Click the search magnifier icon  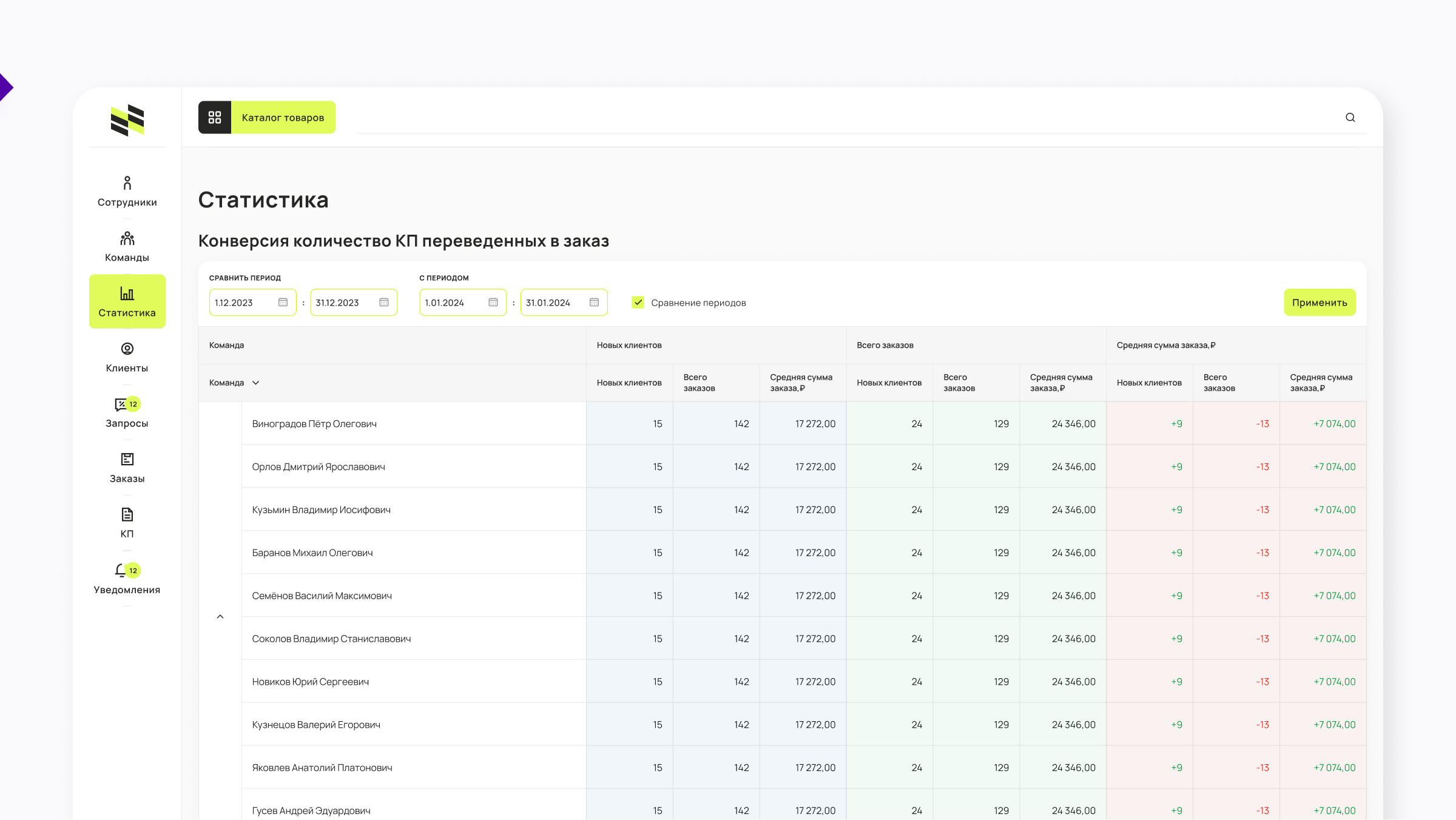point(1350,118)
